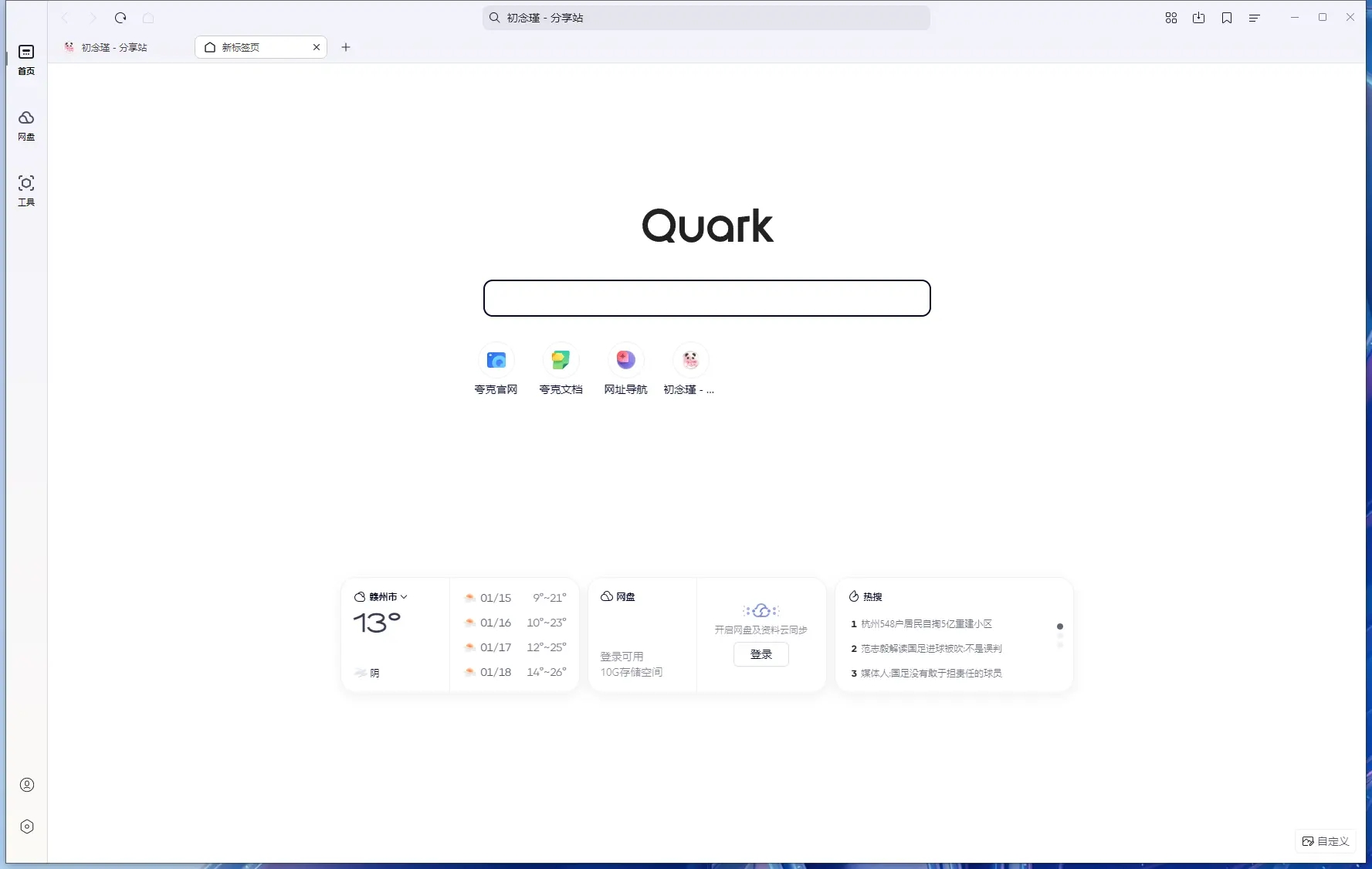Open the apps grid icon in the top right
The width and height of the screenshot is (1372, 869).
tap(1171, 18)
